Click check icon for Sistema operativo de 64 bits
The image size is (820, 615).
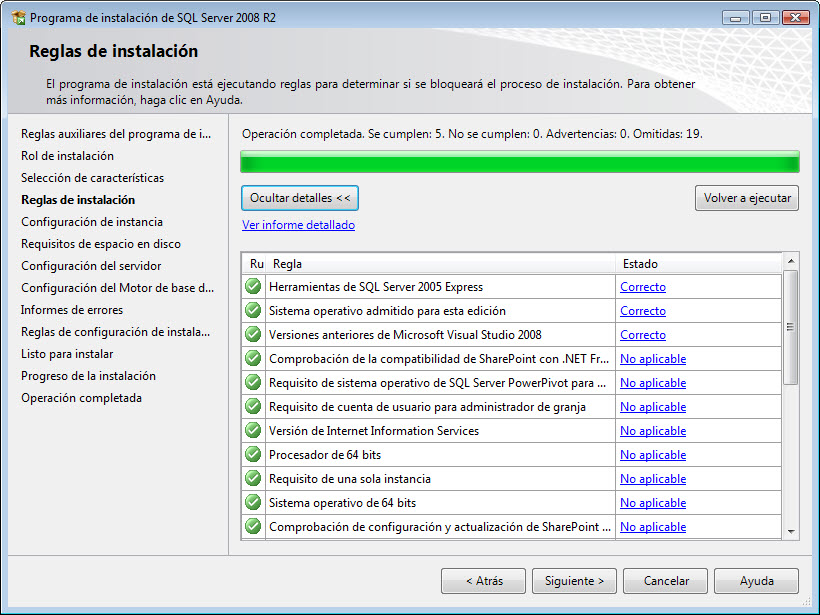253,503
